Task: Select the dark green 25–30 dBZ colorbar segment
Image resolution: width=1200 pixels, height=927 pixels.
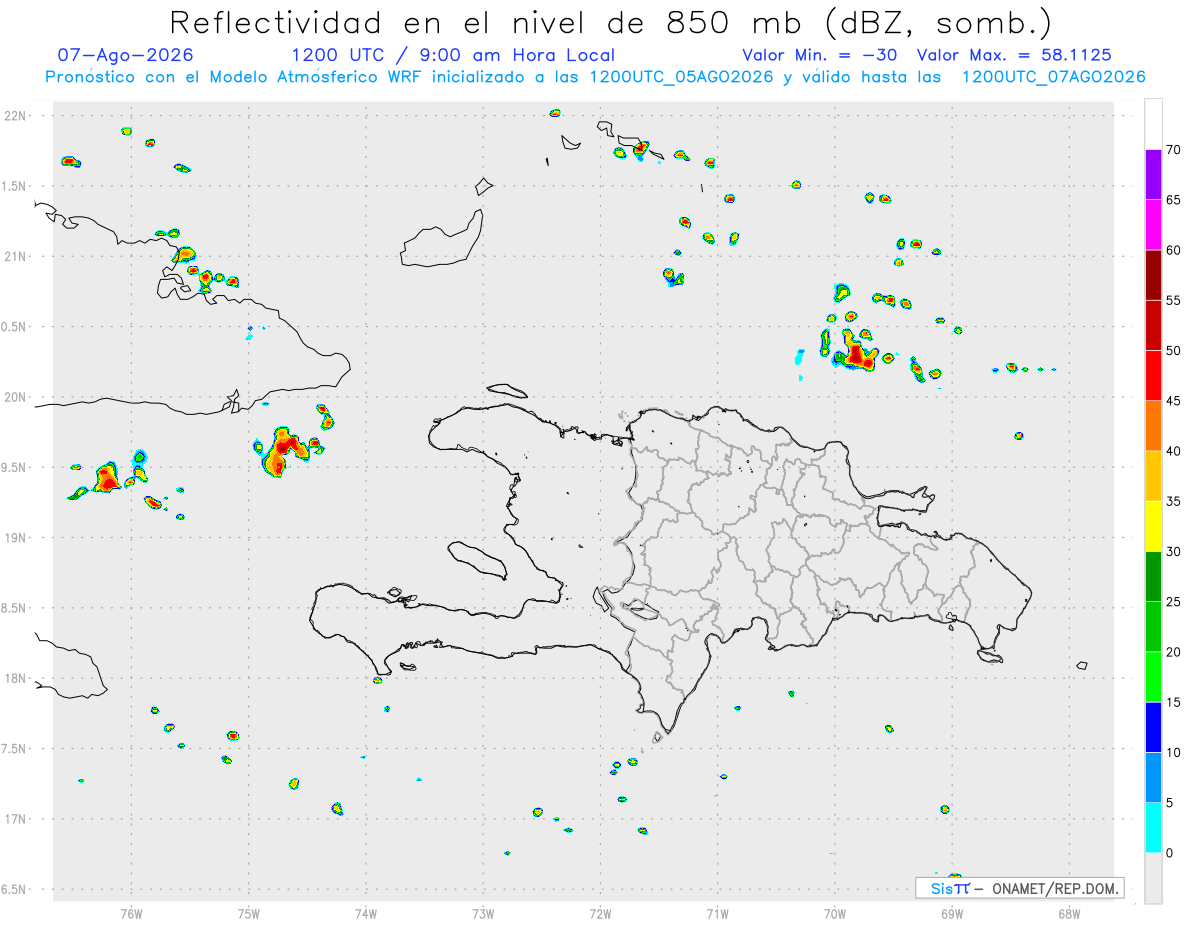Action: [1153, 577]
